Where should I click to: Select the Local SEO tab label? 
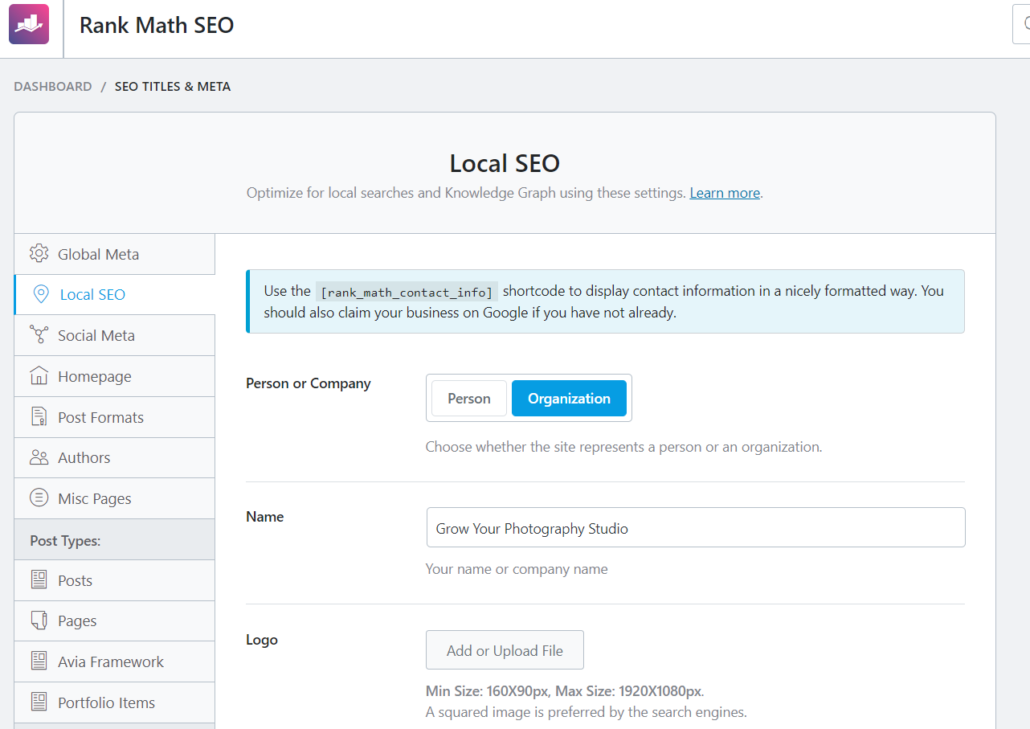[x=93, y=295]
